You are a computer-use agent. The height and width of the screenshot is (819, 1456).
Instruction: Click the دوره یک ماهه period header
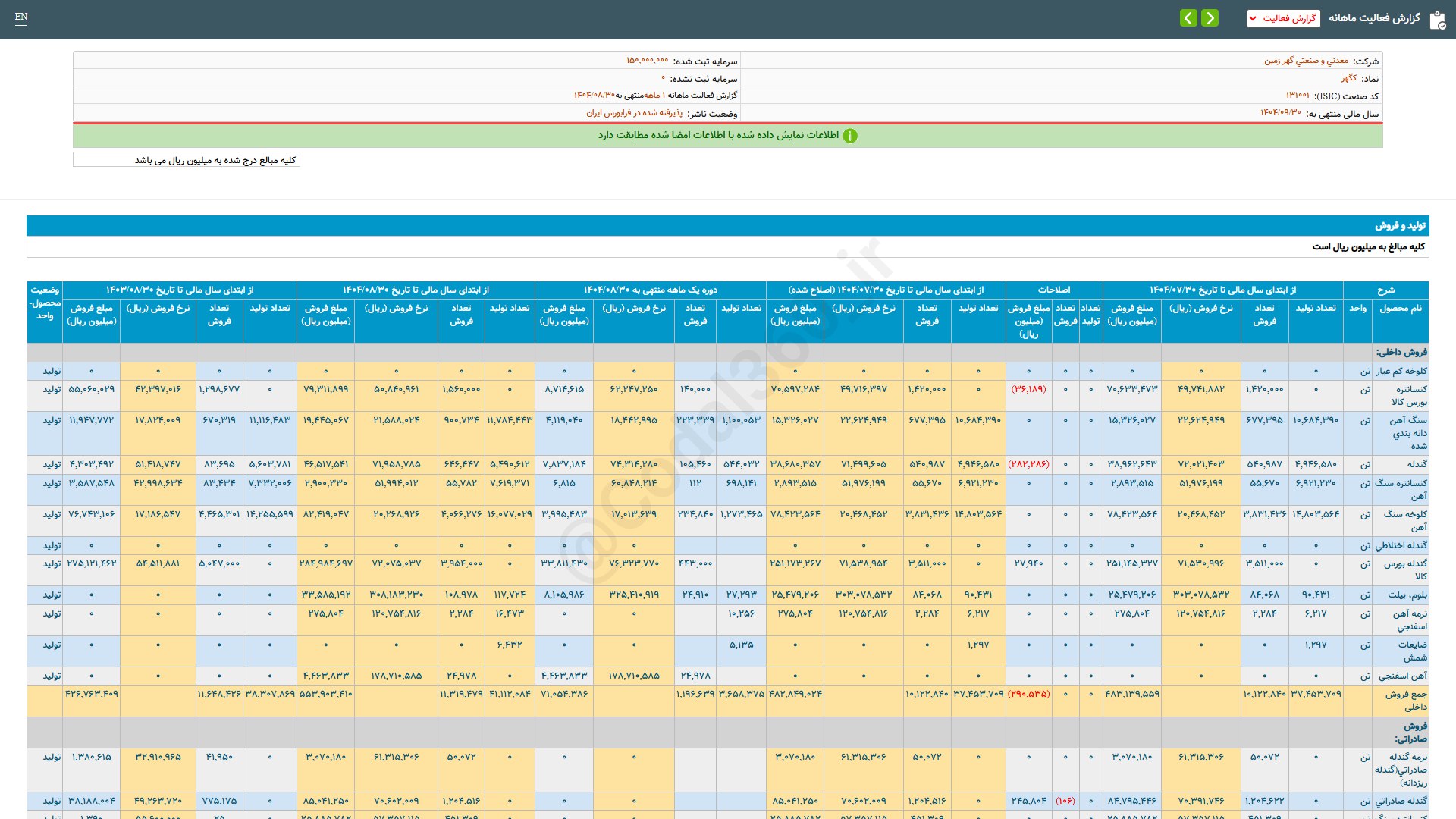click(x=650, y=290)
